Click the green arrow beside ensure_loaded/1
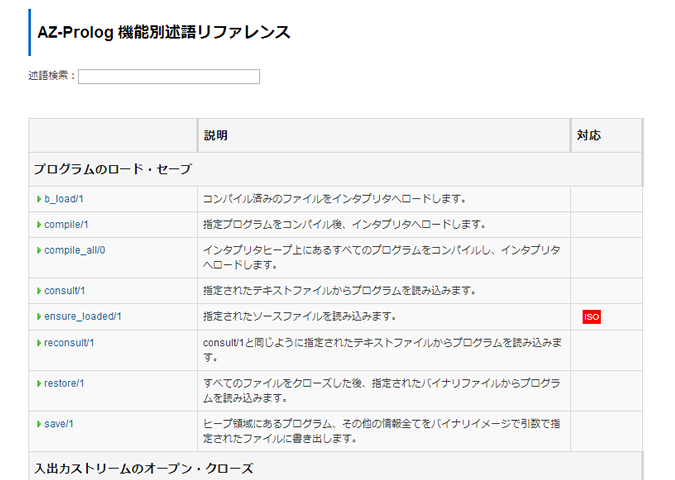Viewport: 675px width, 480px height. click(39, 317)
